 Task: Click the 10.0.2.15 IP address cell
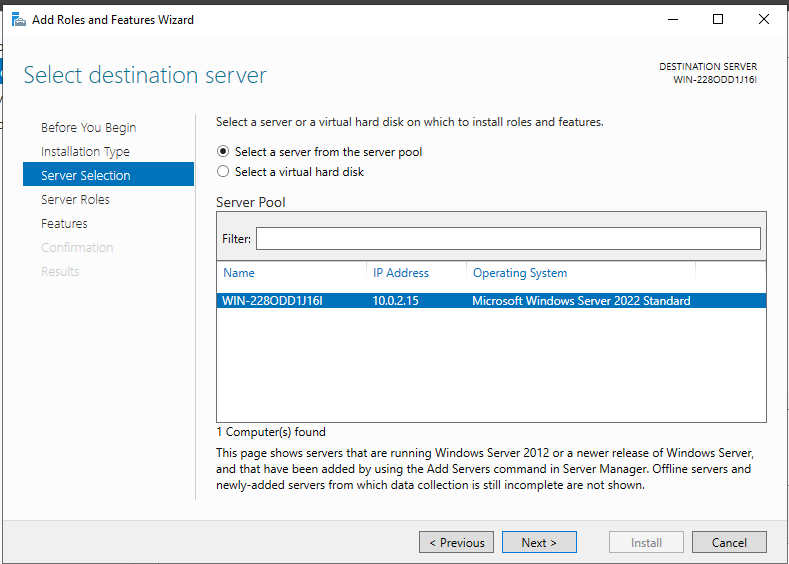pos(396,301)
